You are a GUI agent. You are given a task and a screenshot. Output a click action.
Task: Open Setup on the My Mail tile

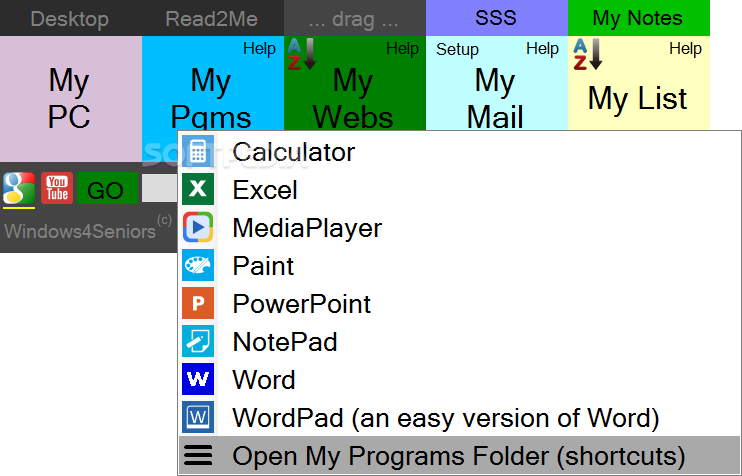pos(457,49)
